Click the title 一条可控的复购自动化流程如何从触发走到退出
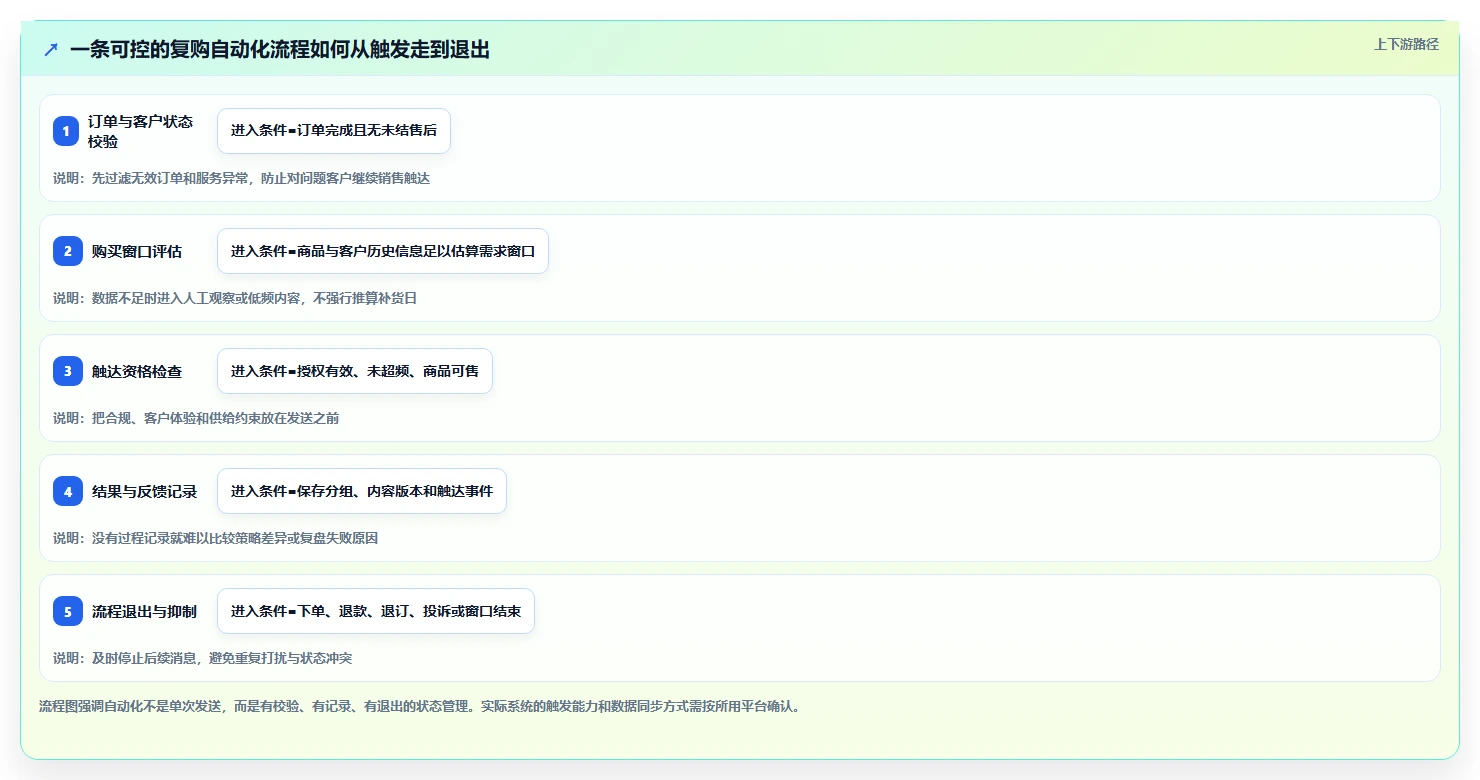Image resolution: width=1480 pixels, height=780 pixels. (280, 50)
